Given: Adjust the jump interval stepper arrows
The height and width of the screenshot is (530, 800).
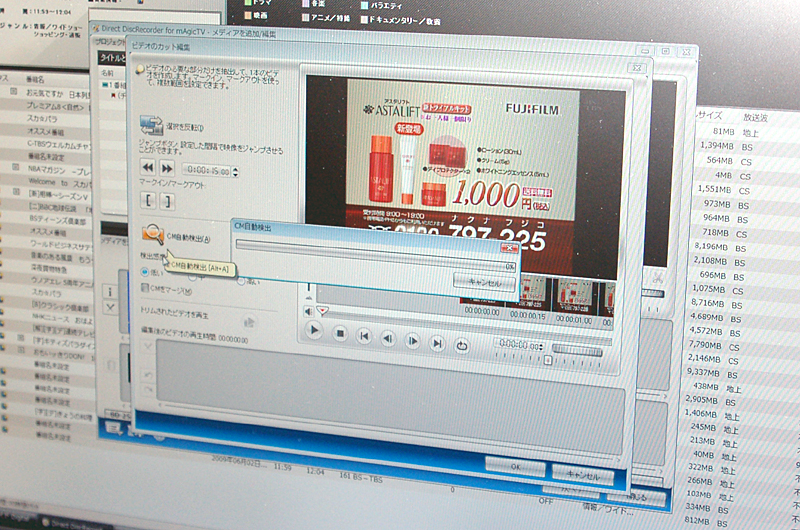Looking at the screenshot, I should point(235,172).
